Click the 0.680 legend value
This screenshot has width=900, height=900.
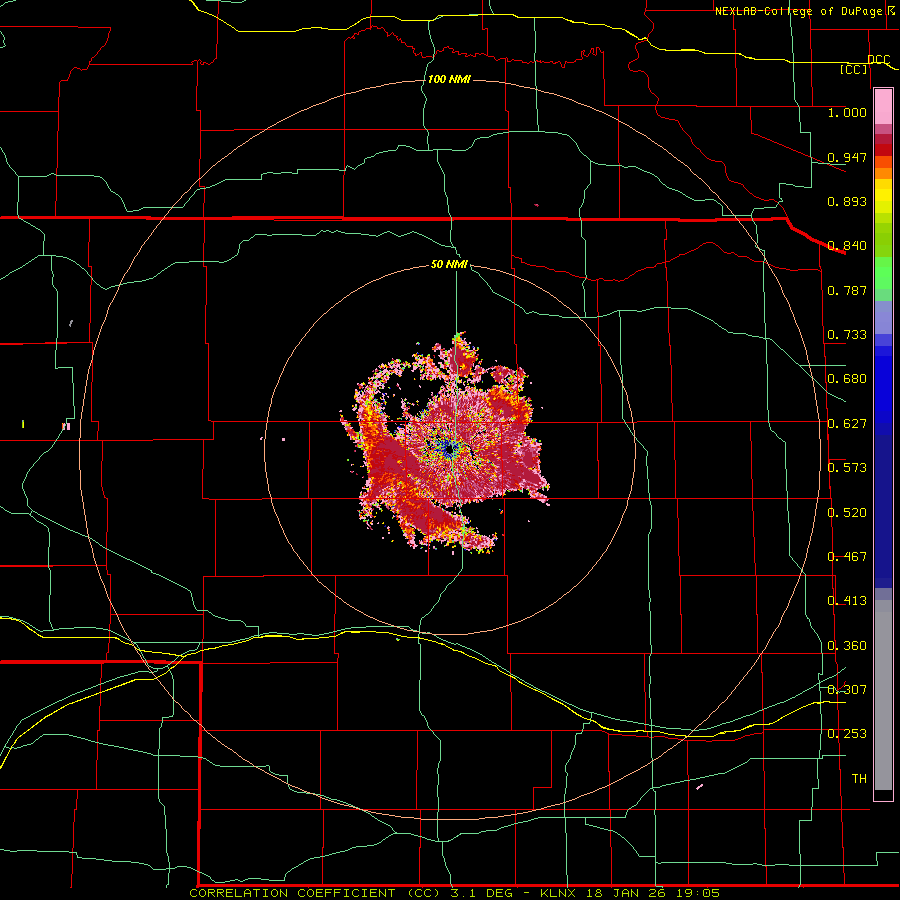pos(847,379)
